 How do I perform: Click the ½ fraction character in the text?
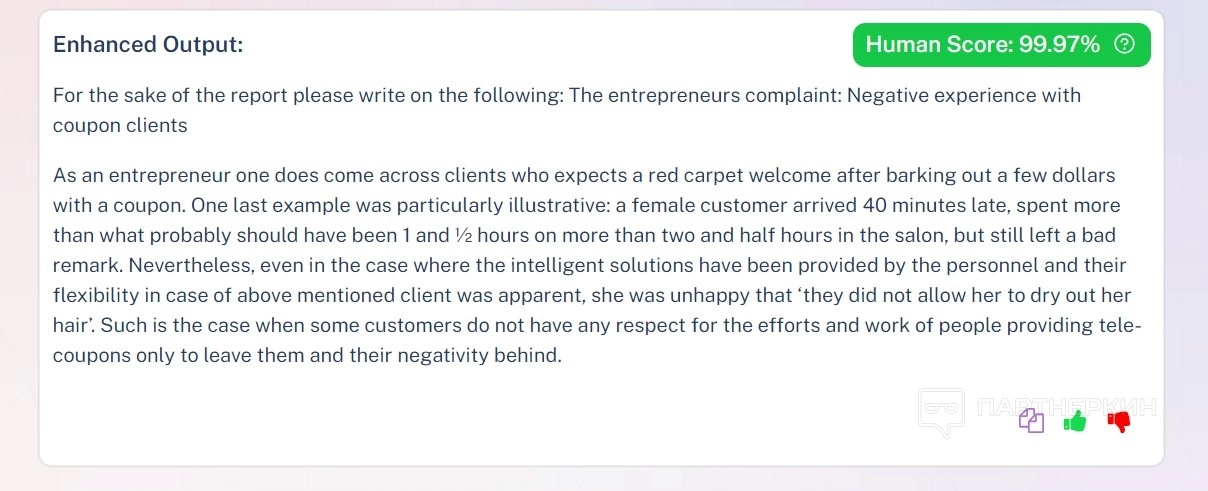(x=463, y=236)
